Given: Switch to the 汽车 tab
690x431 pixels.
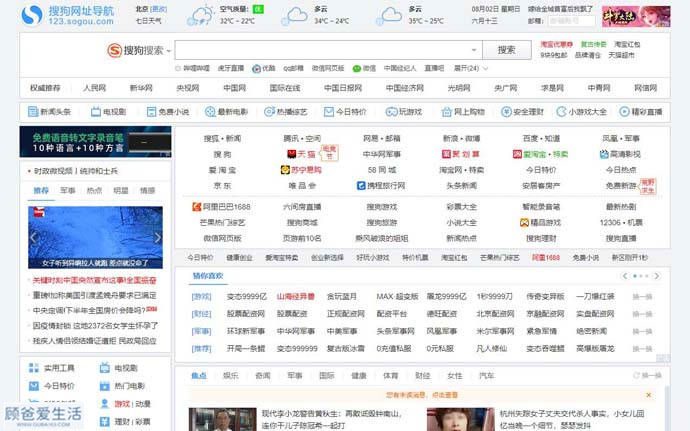Looking at the screenshot, I should coord(486,376).
